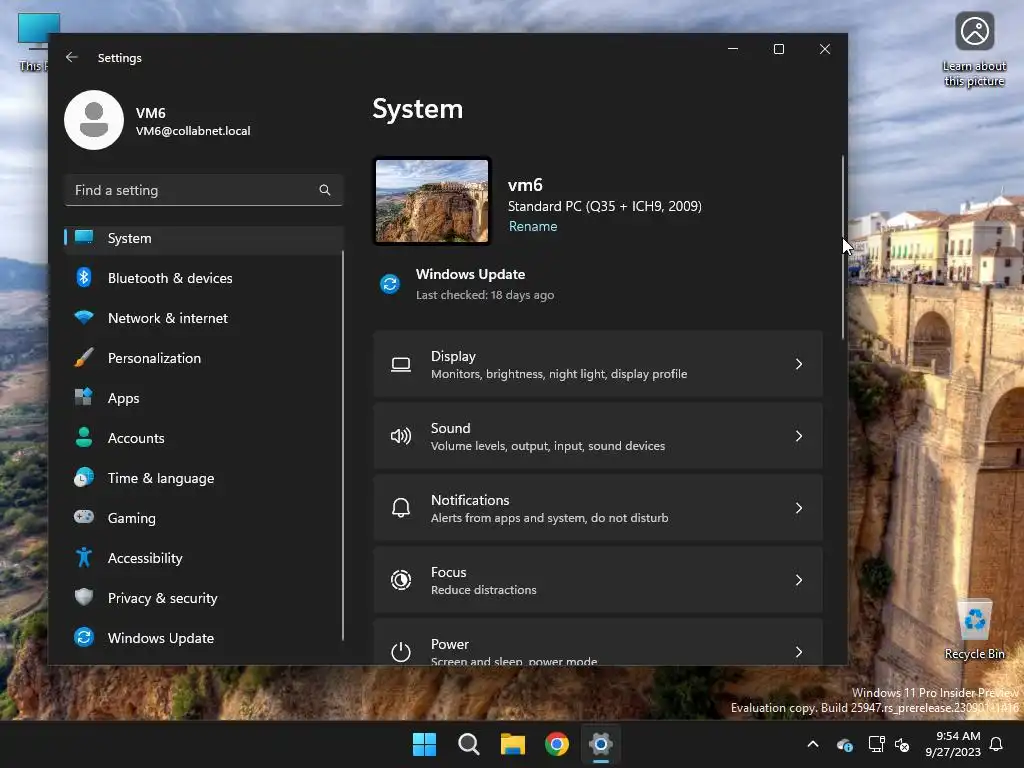Image resolution: width=1024 pixels, height=768 pixels.
Task: Expand the Sound settings chevron
Action: 799,436
